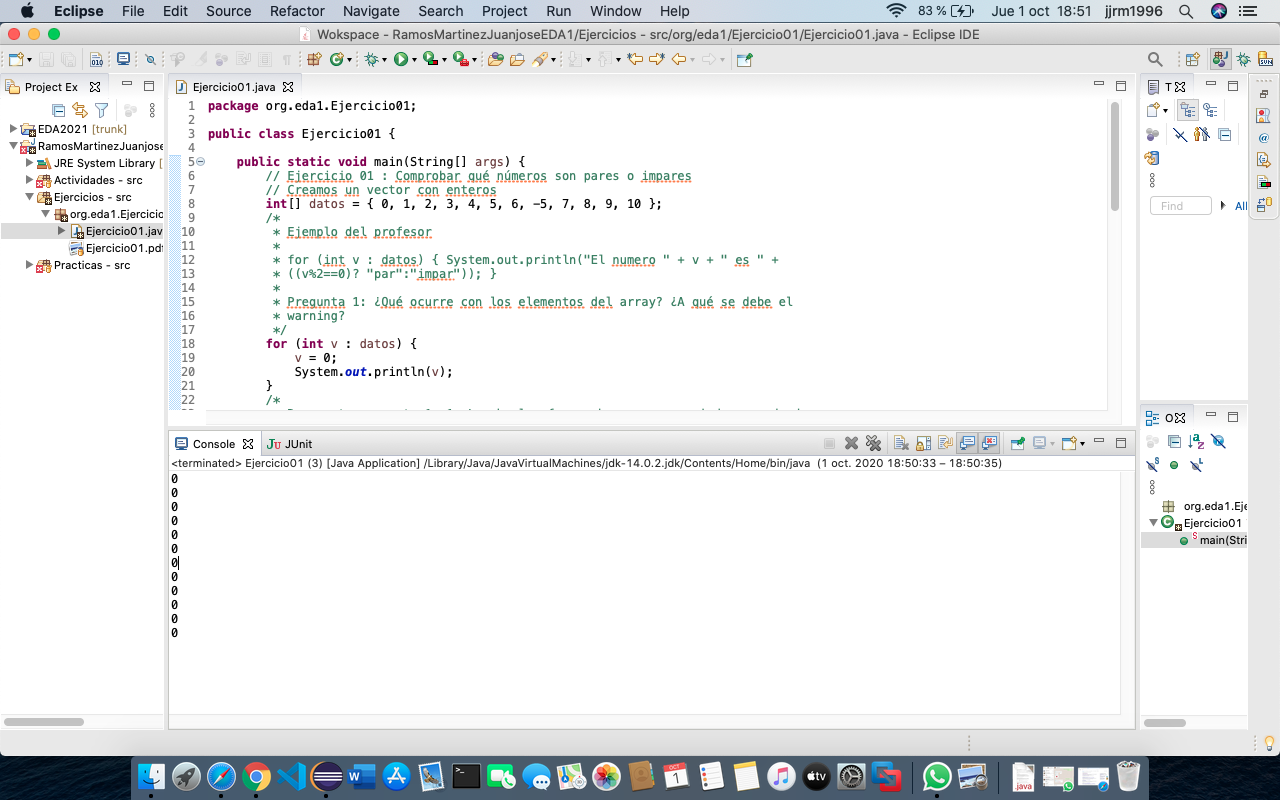Image resolution: width=1280 pixels, height=800 pixels.
Task: Click the Project Explorer horizontal scrollbar
Action: click(43, 722)
